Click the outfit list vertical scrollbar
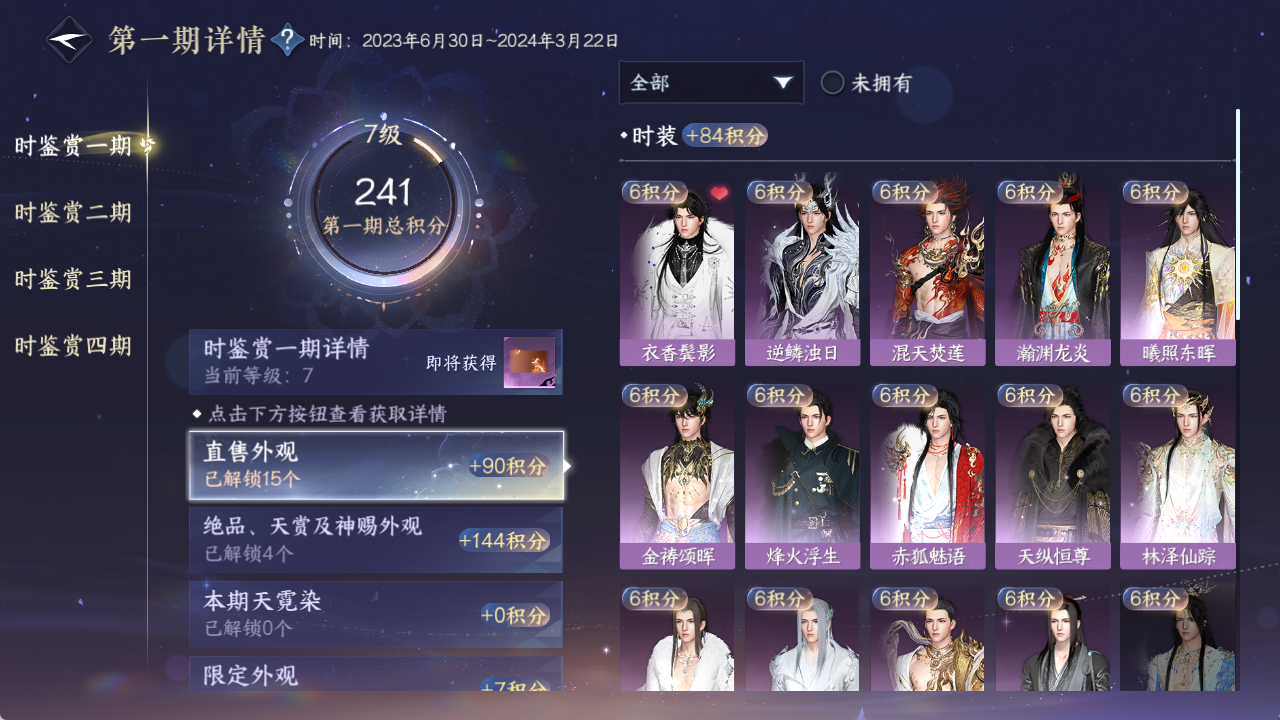The width and height of the screenshot is (1280, 720). [x=1238, y=215]
